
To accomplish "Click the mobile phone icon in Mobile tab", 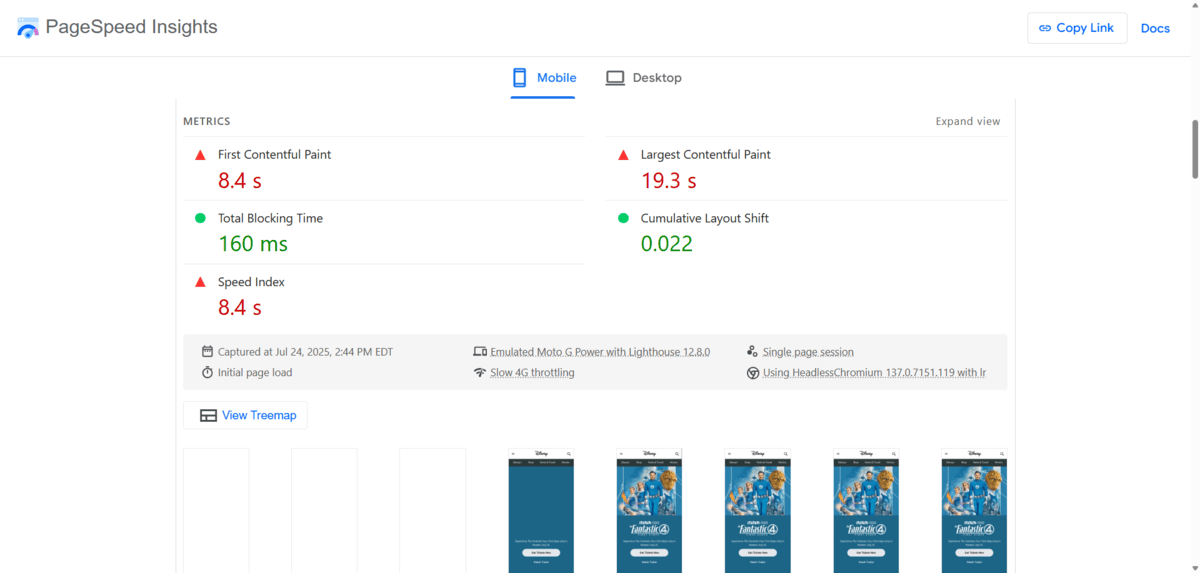I will tap(519, 78).
